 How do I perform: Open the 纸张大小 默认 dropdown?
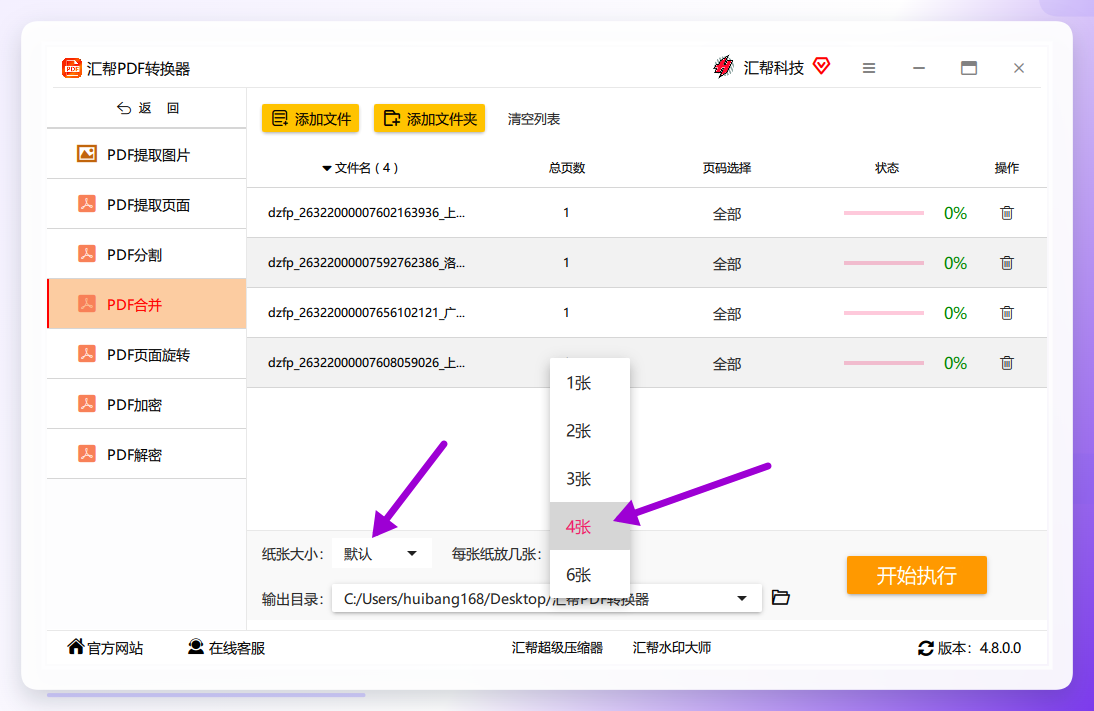[x=381, y=553]
